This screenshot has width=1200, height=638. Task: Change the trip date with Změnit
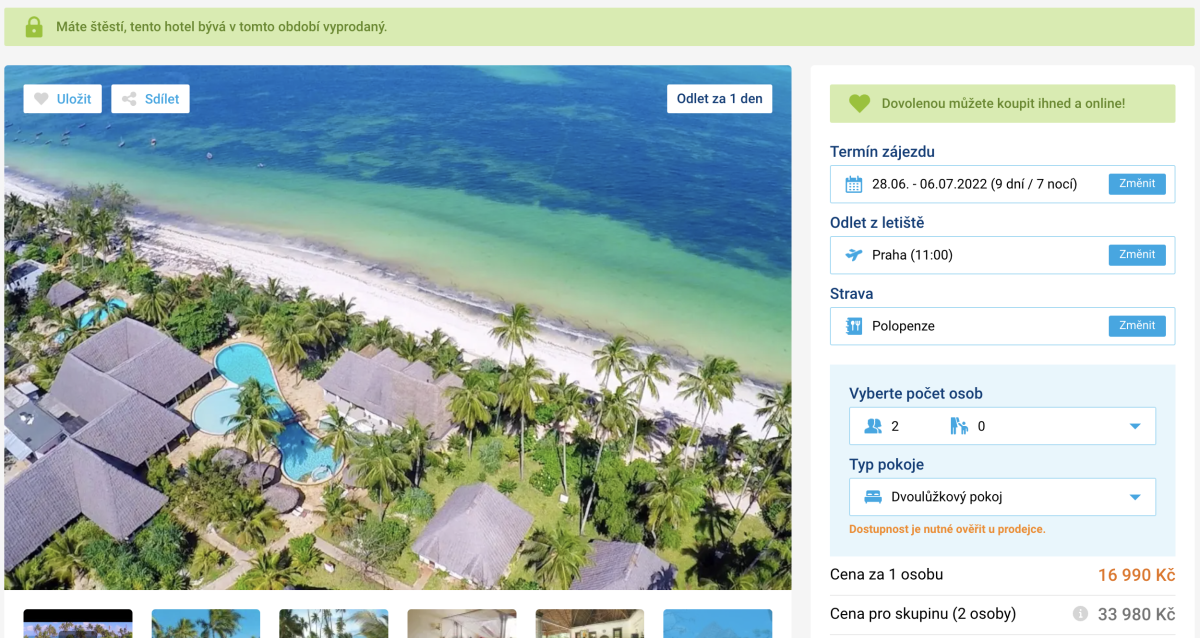[1137, 184]
